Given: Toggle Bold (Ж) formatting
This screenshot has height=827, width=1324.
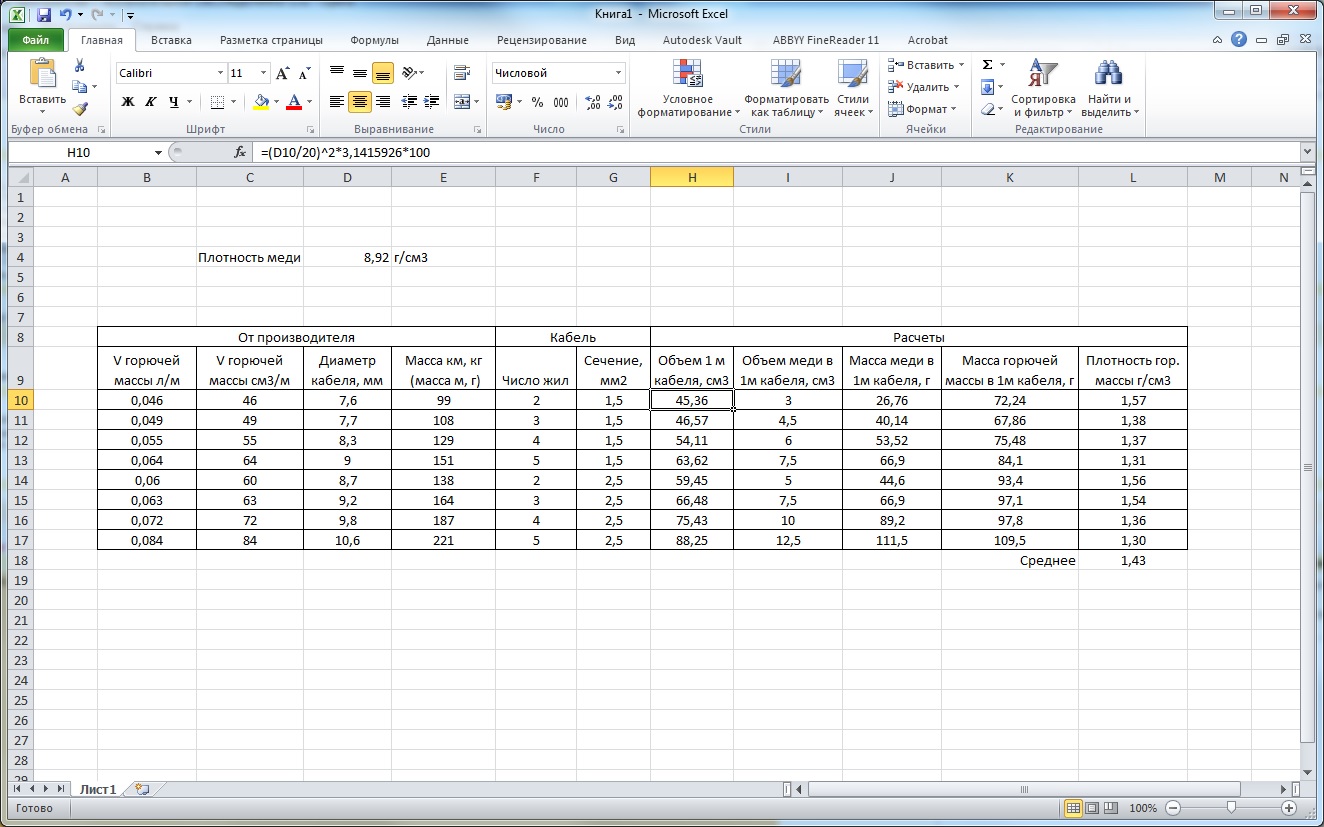Looking at the screenshot, I should [128, 102].
